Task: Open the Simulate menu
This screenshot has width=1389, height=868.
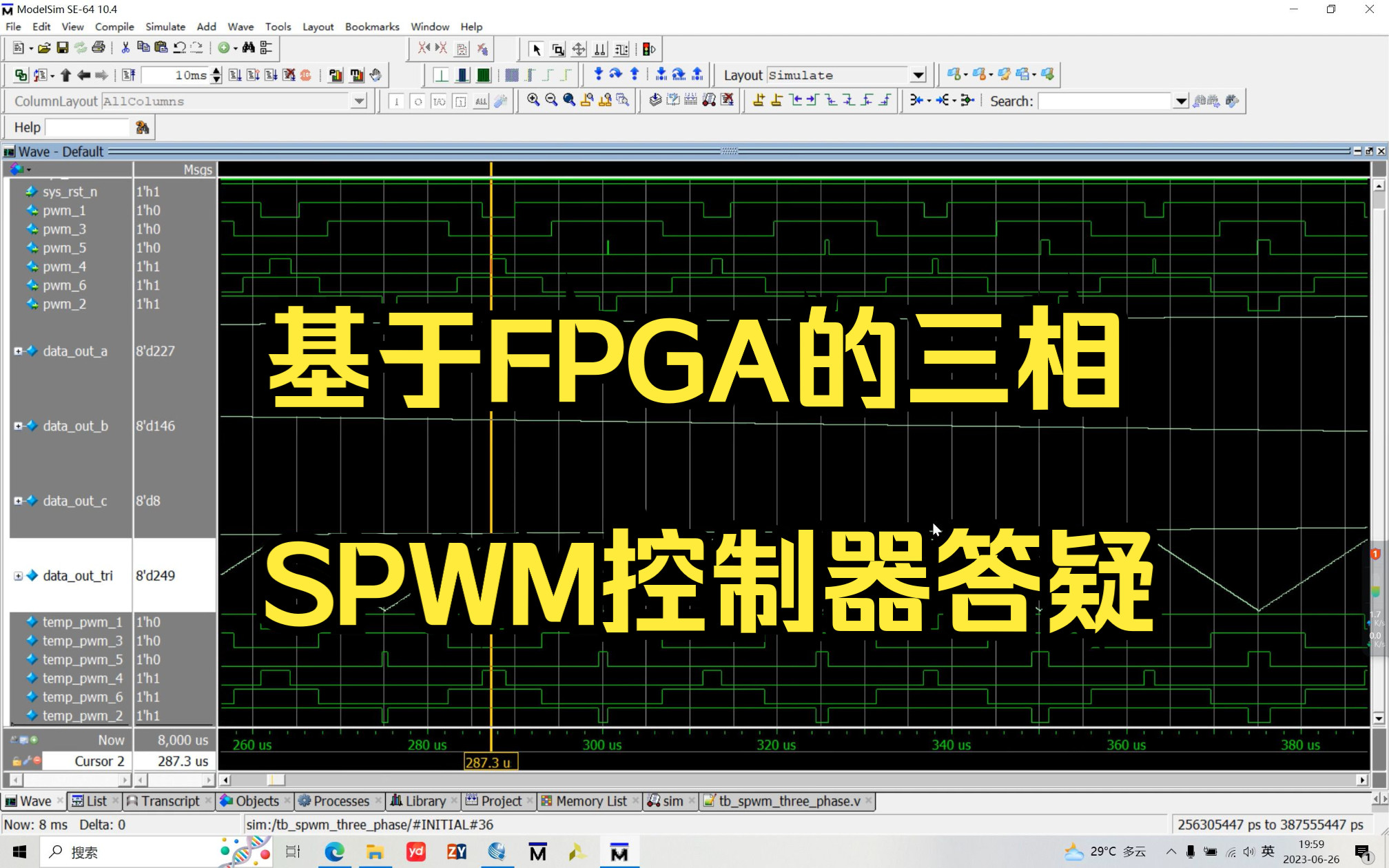Action: click(x=165, y=26)
